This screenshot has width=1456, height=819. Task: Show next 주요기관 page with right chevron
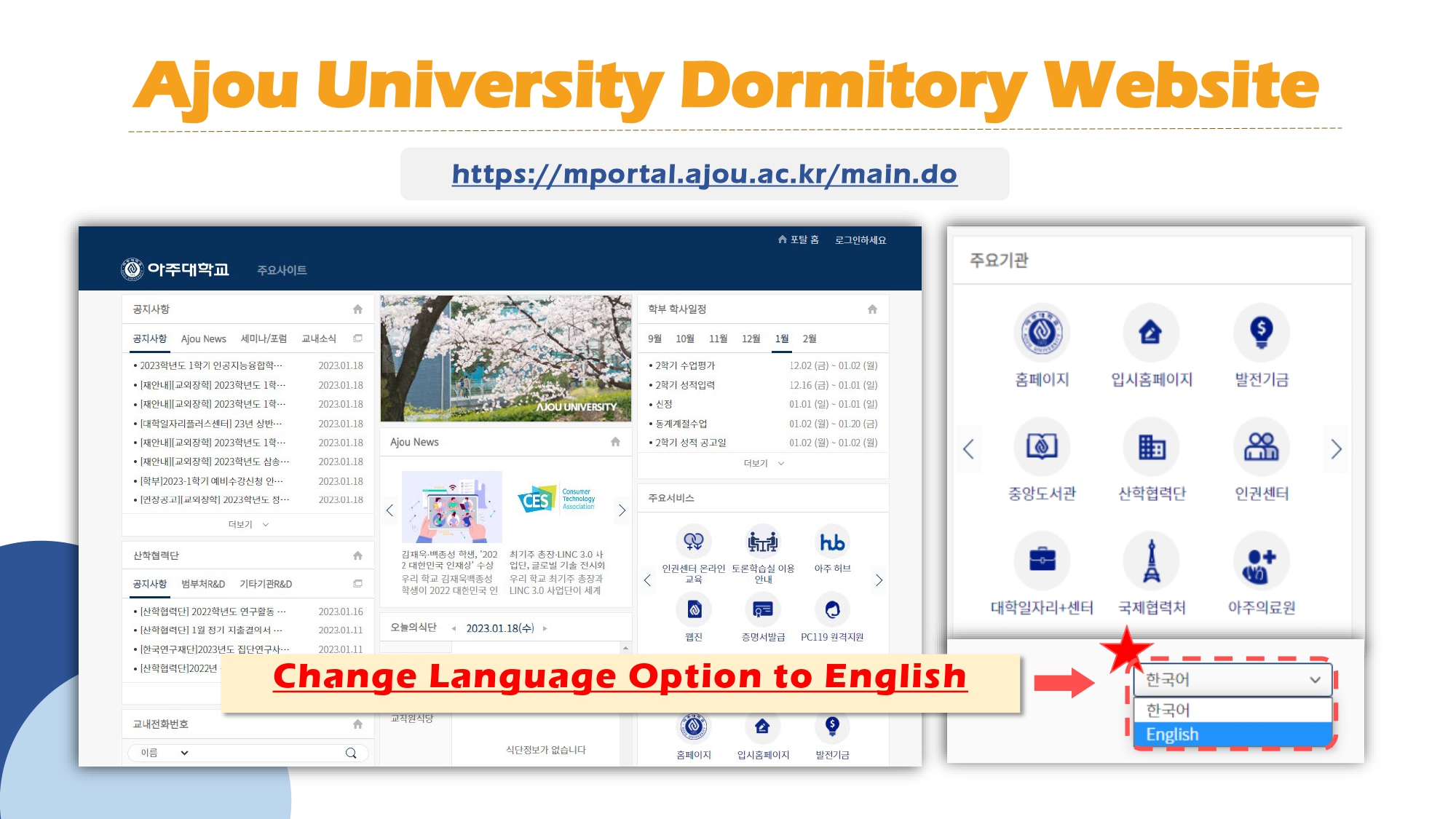(x=1336, y=448)
